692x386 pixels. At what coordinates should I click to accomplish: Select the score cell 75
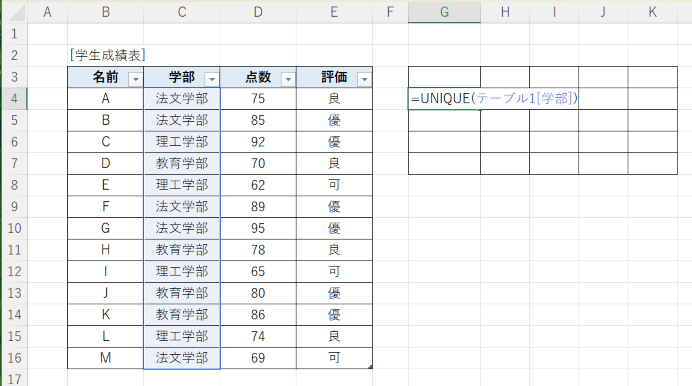tap(258, 98)
